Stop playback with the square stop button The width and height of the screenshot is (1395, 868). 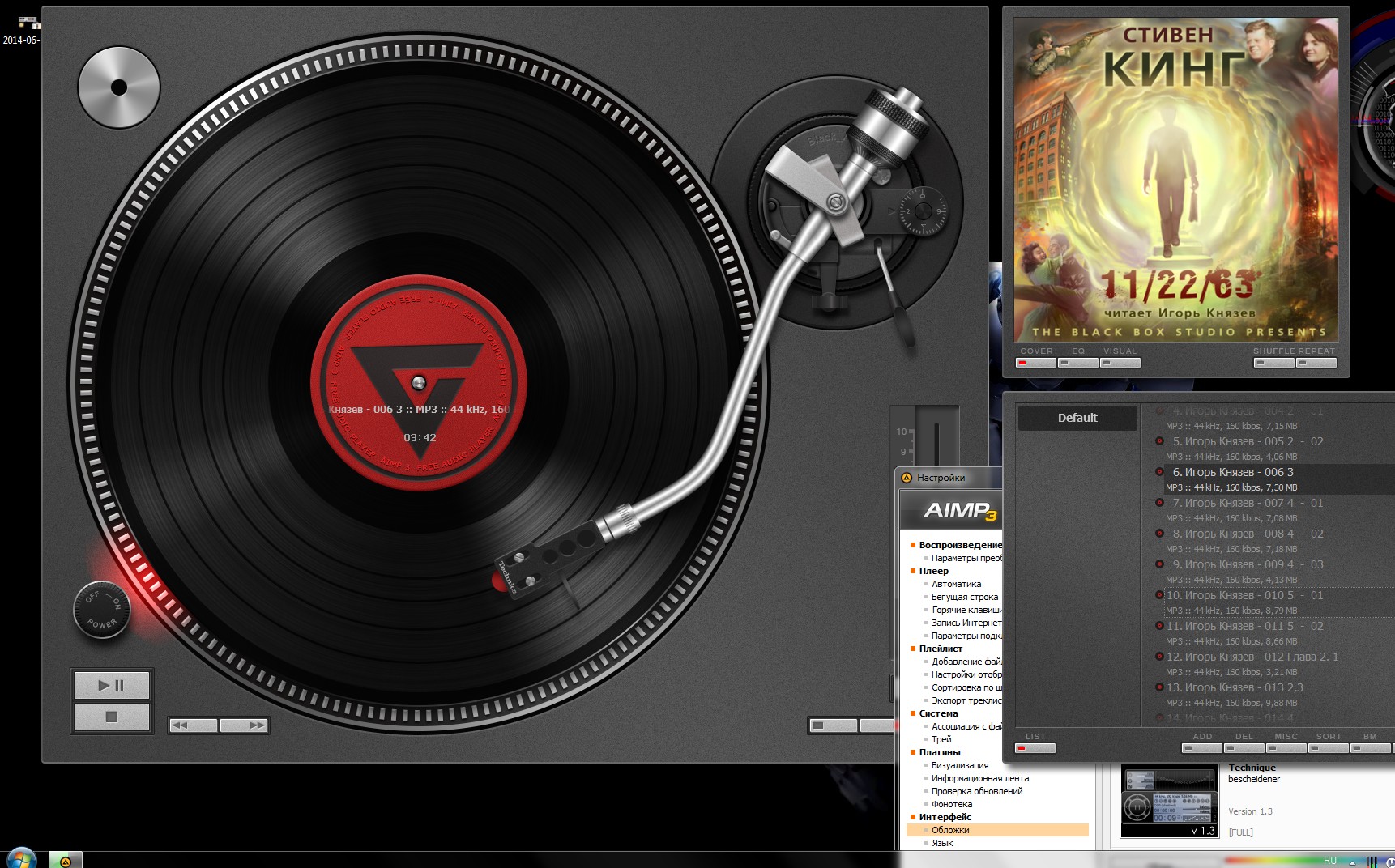(x=112, y=717)
